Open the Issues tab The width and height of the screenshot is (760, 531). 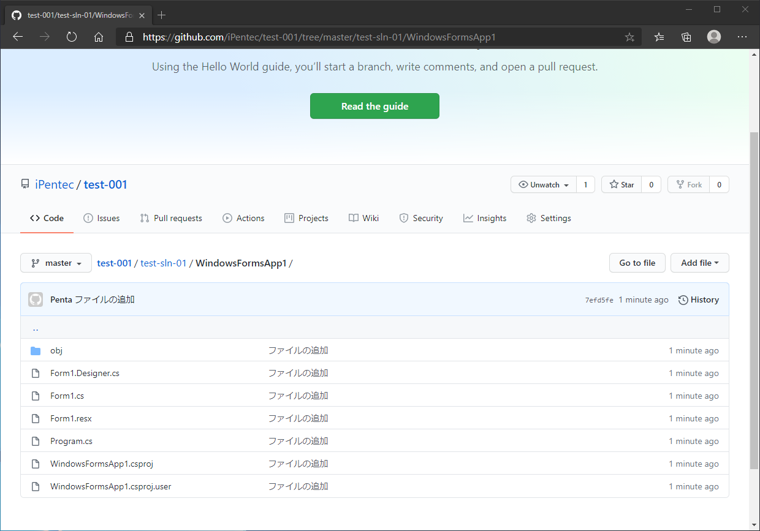(x=101, y=218)
